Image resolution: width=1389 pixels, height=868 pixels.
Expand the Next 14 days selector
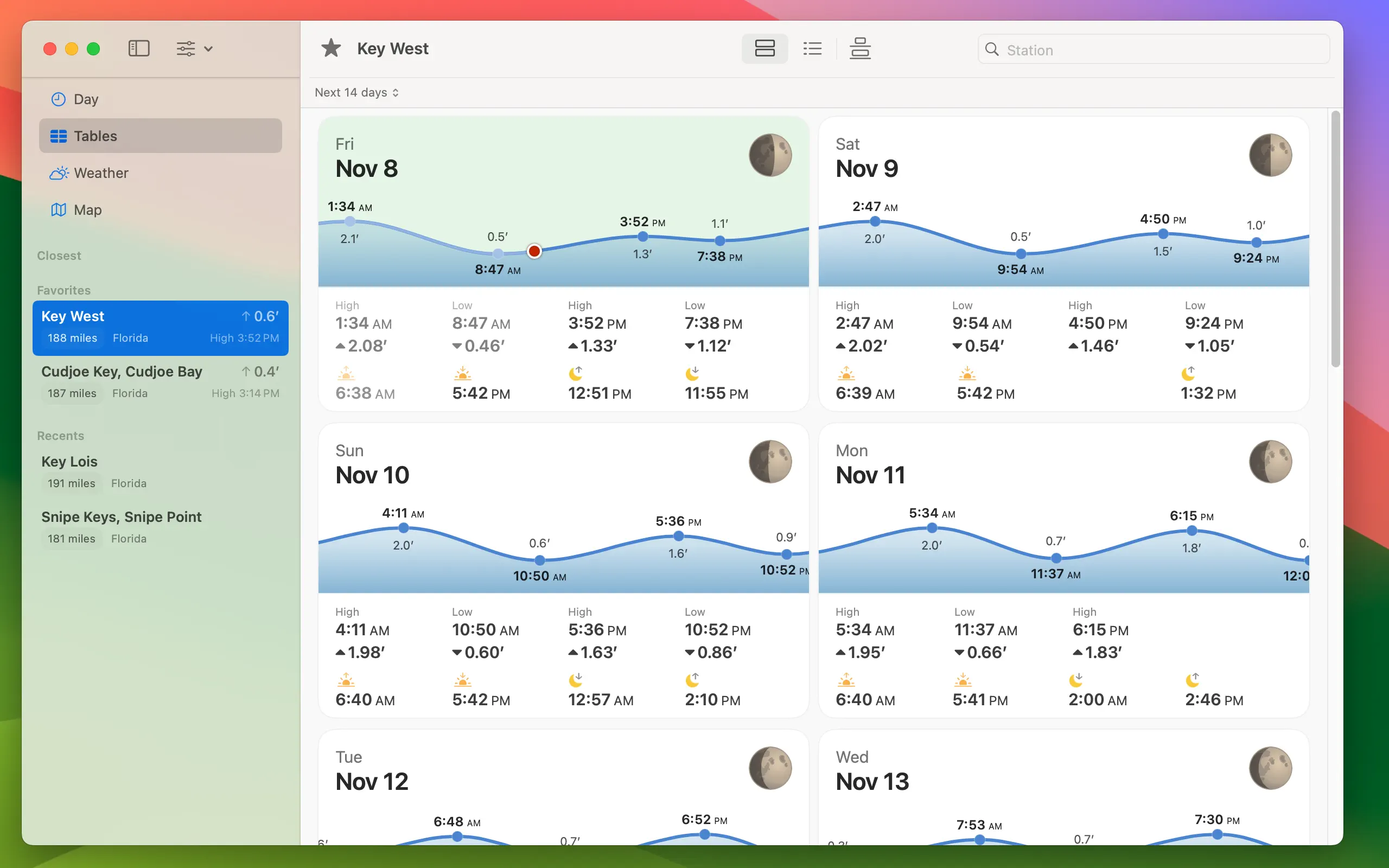point(356,92)
